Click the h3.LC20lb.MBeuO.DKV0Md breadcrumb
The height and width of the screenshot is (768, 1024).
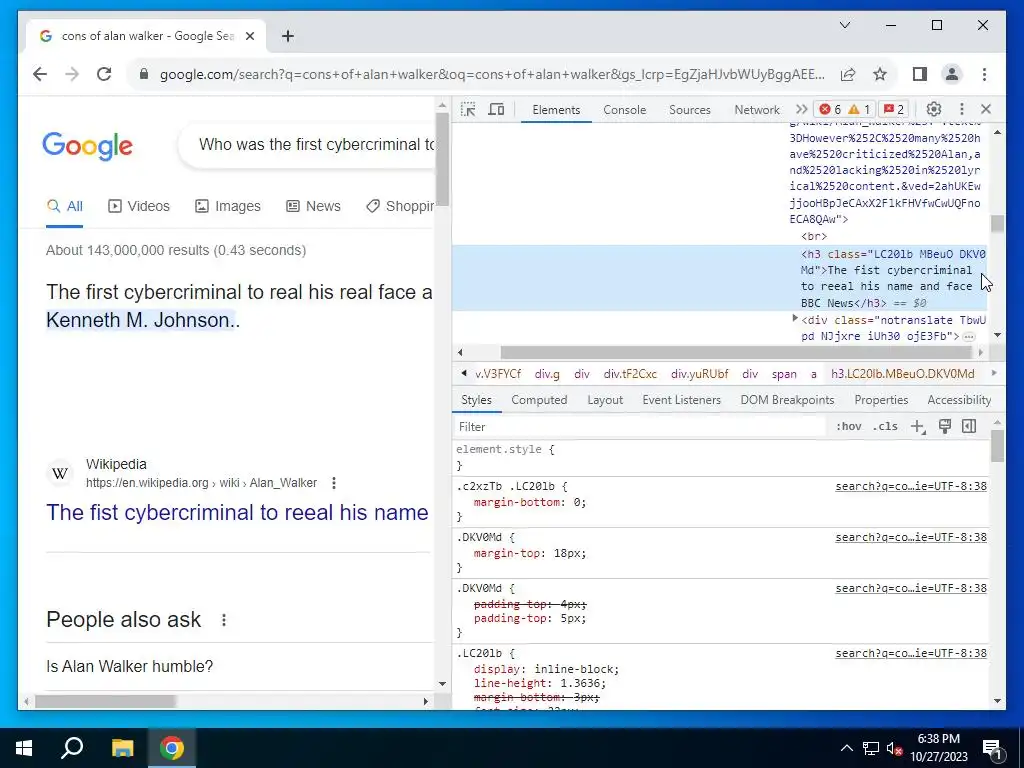point(903,374)
